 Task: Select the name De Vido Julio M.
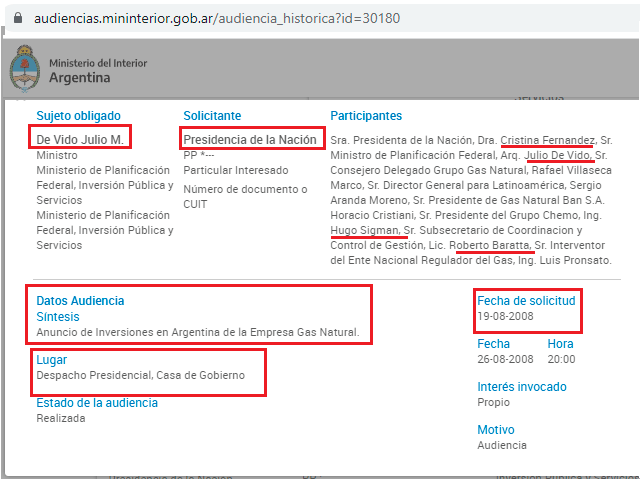tap(80, 140)
